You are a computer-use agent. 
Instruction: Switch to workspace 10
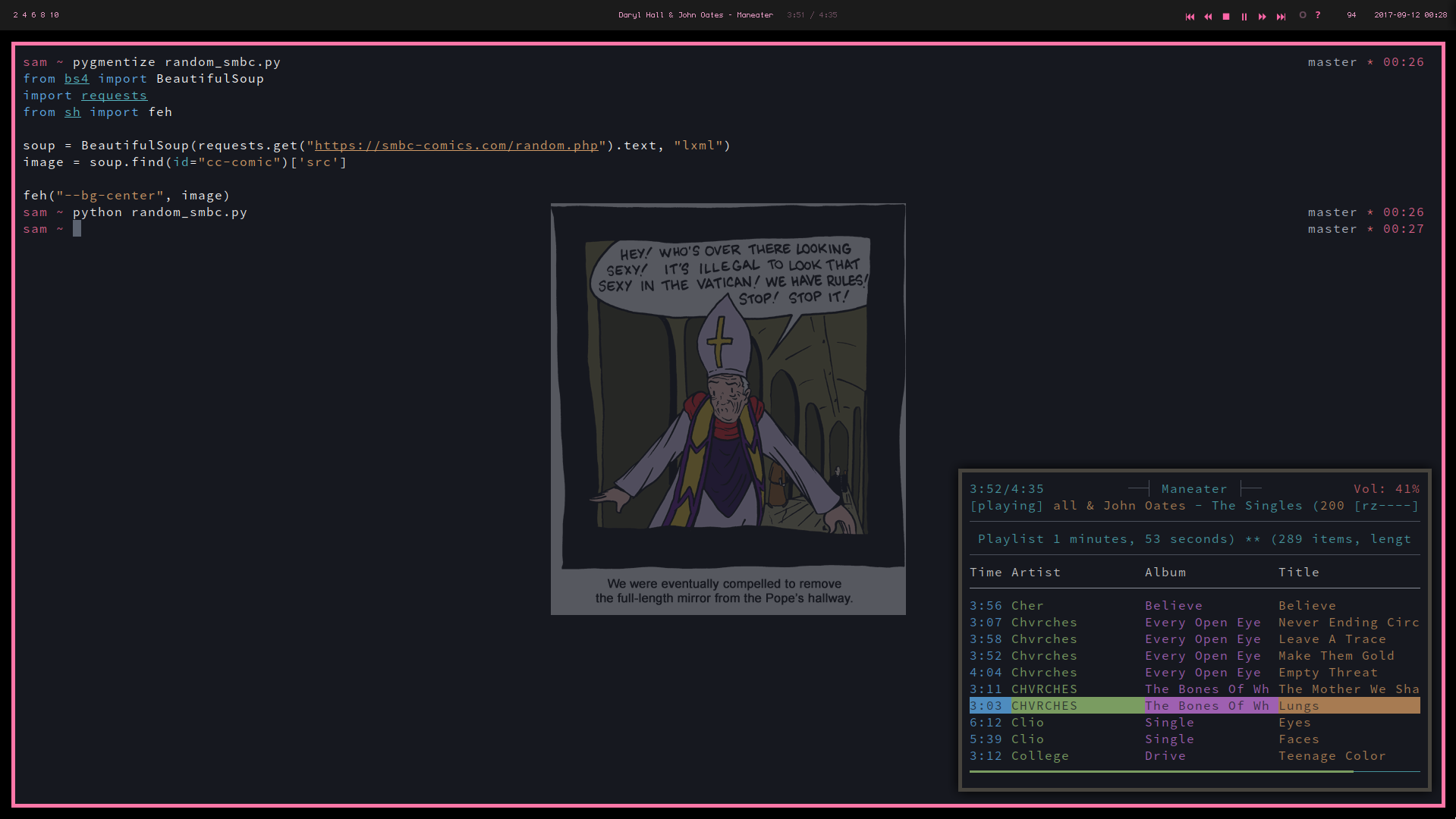tap(55, 15)
